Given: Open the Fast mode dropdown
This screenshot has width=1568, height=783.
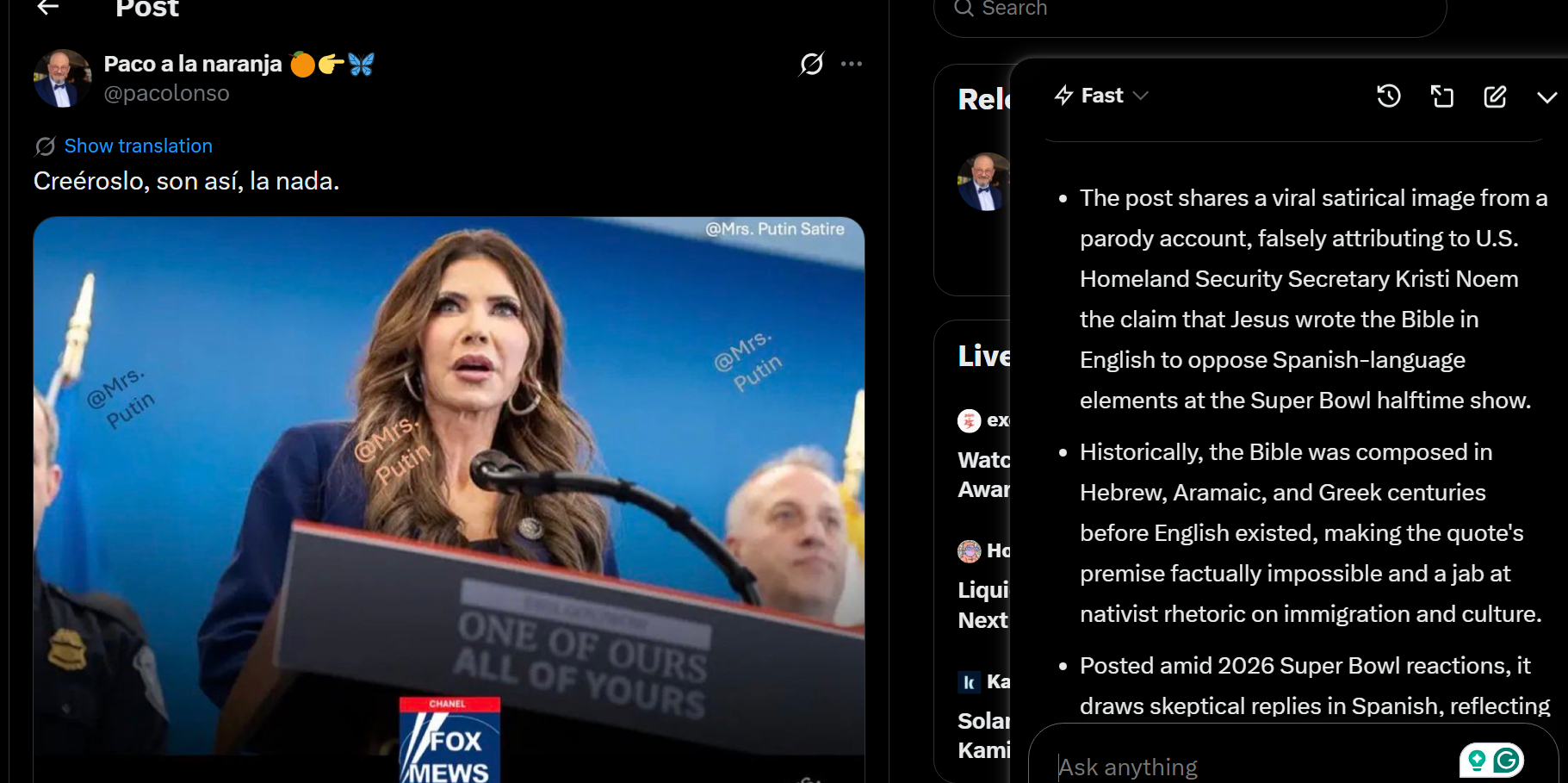Looking at the screenshot, I should coord(1102,96).
